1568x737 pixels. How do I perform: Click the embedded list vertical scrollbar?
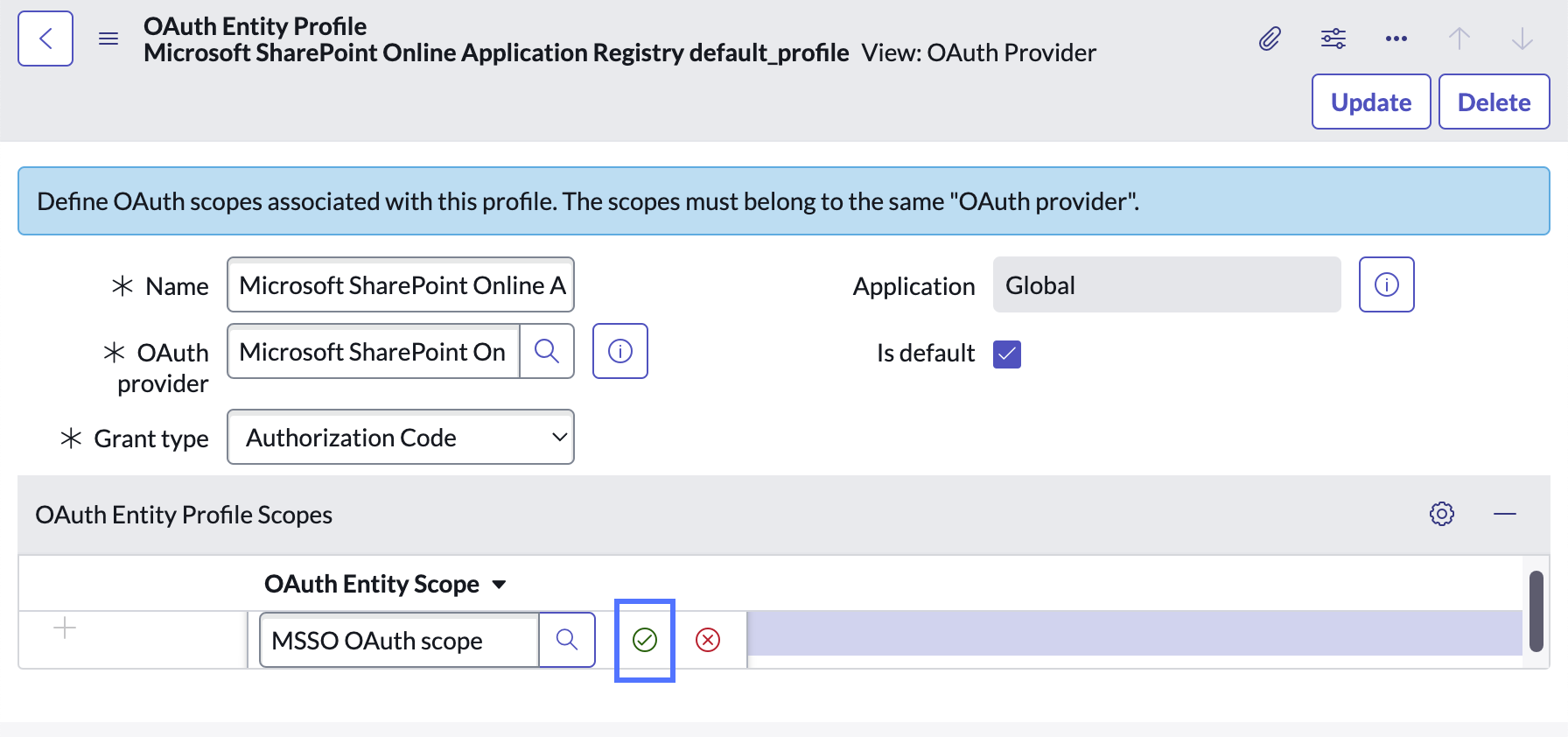pos(1536,611)
